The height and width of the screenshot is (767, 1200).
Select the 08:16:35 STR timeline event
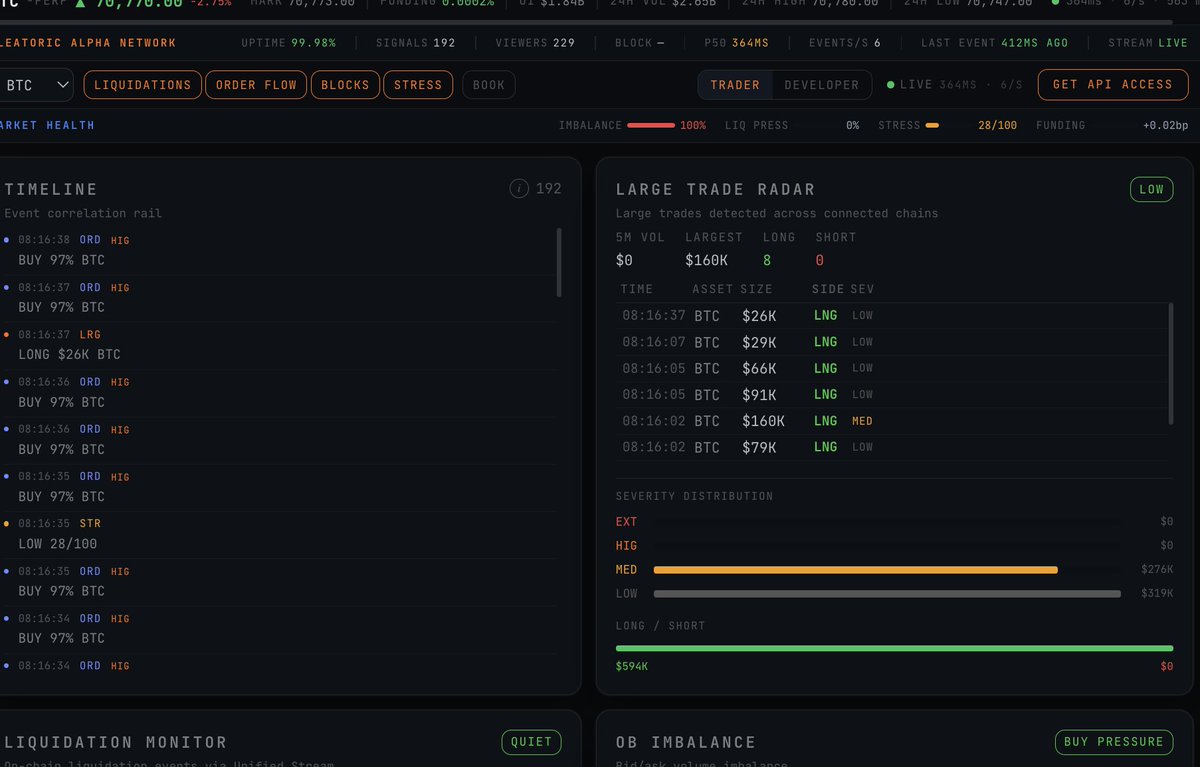point(280,534)
